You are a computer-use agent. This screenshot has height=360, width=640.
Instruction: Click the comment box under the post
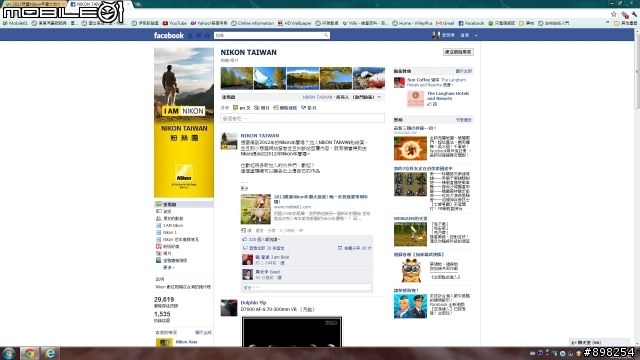coord(307,287)
